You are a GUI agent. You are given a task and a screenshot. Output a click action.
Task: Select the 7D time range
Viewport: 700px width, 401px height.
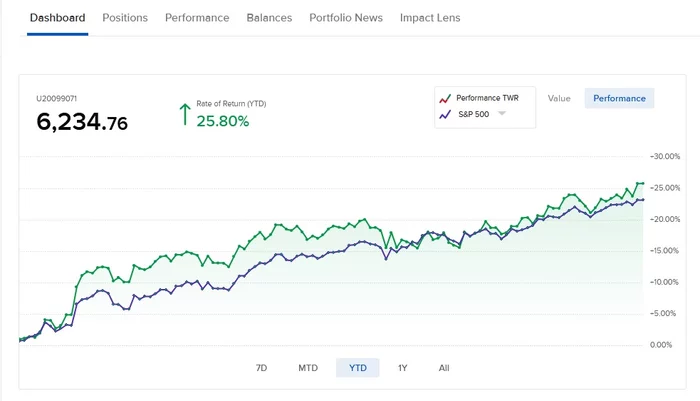[261, 368]
